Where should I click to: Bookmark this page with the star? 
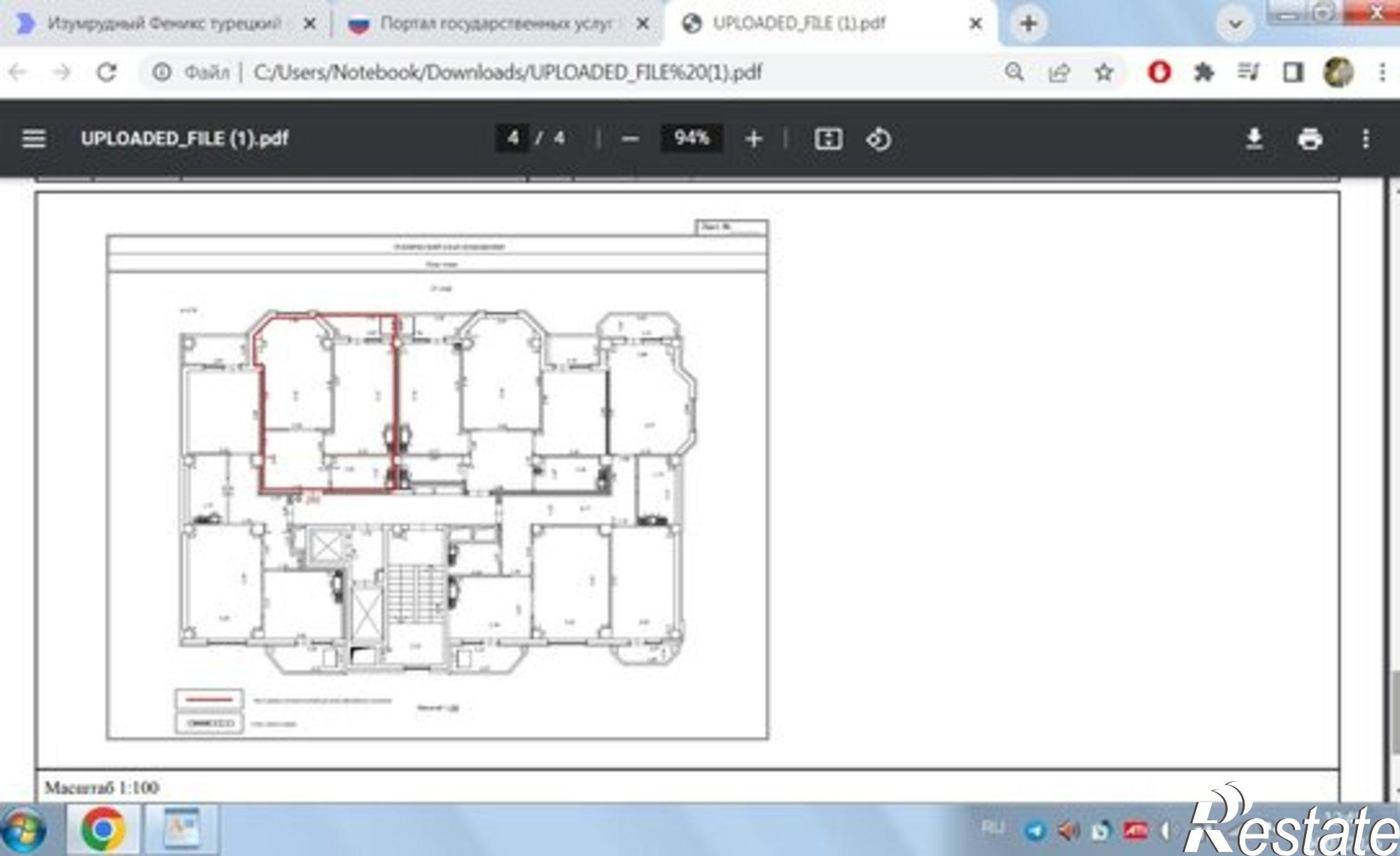click(1104, 72)
